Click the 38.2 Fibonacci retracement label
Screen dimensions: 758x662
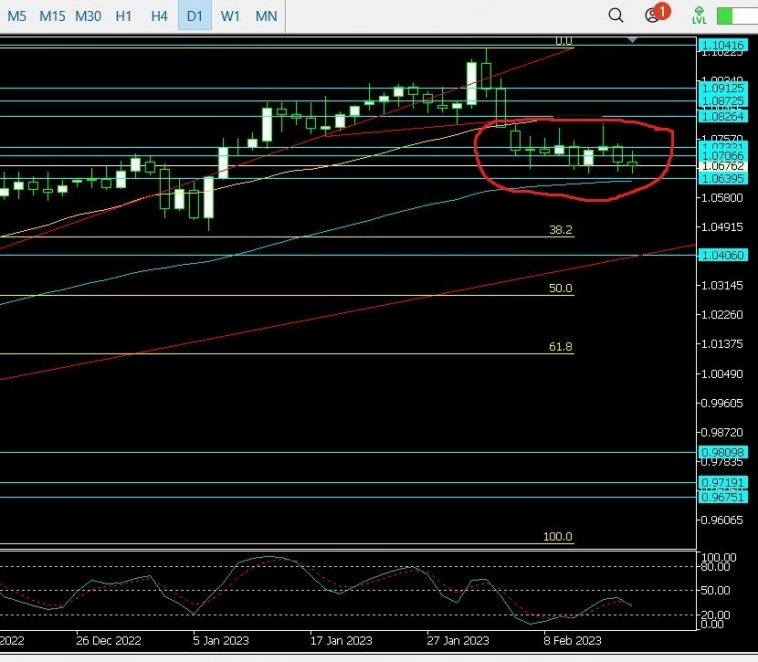click(x=560, y=230)
